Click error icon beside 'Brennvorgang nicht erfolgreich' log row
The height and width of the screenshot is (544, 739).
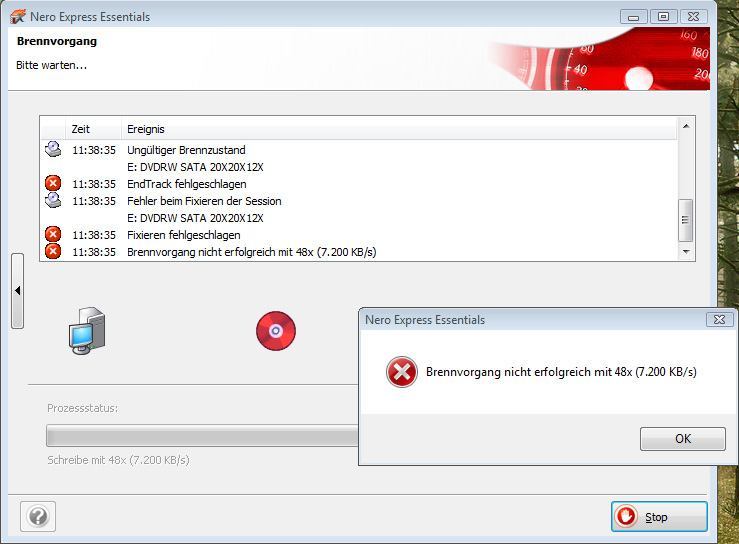[x=53, y=251]
